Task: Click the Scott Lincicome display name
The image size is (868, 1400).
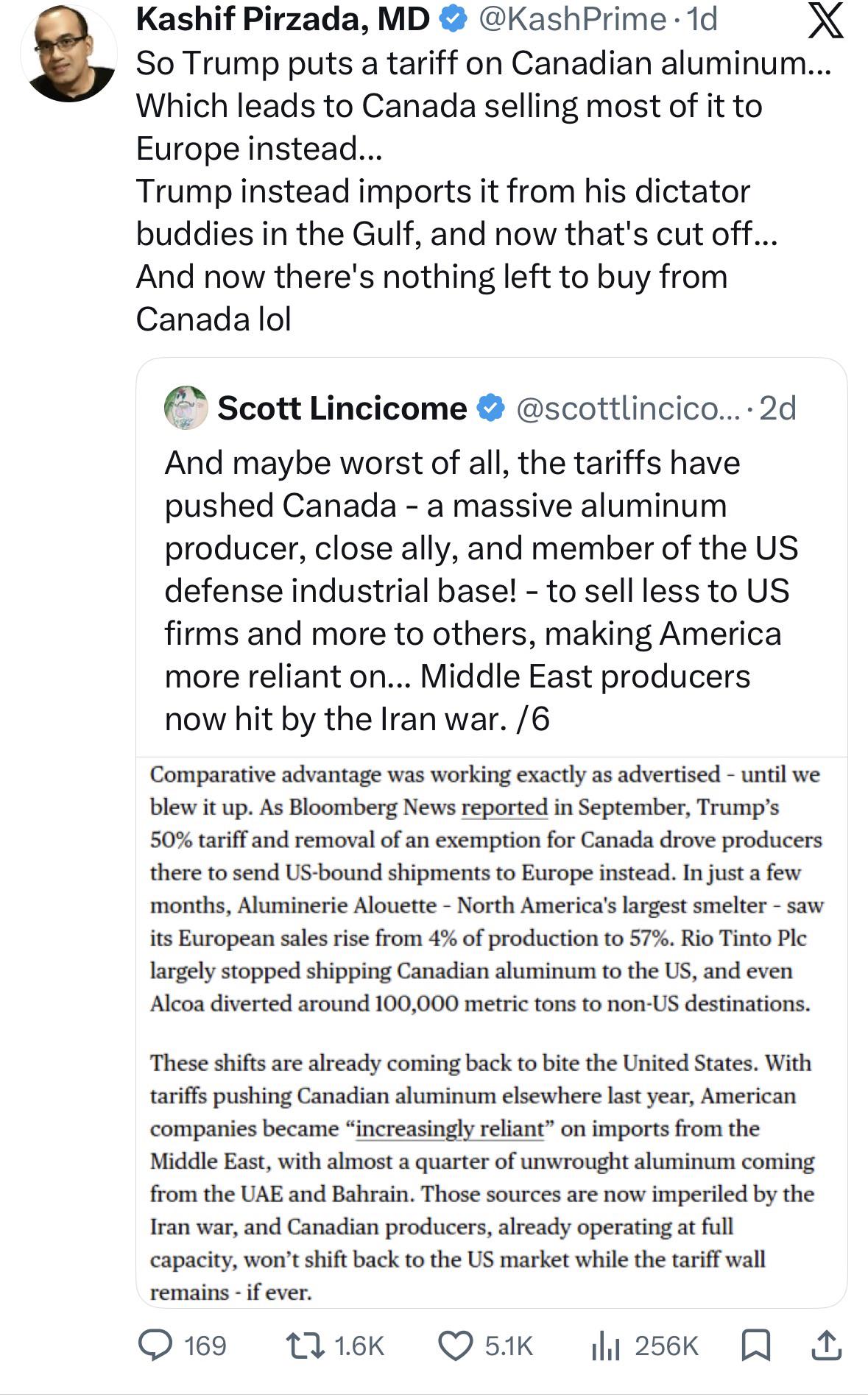Action: tap(342, 409)
